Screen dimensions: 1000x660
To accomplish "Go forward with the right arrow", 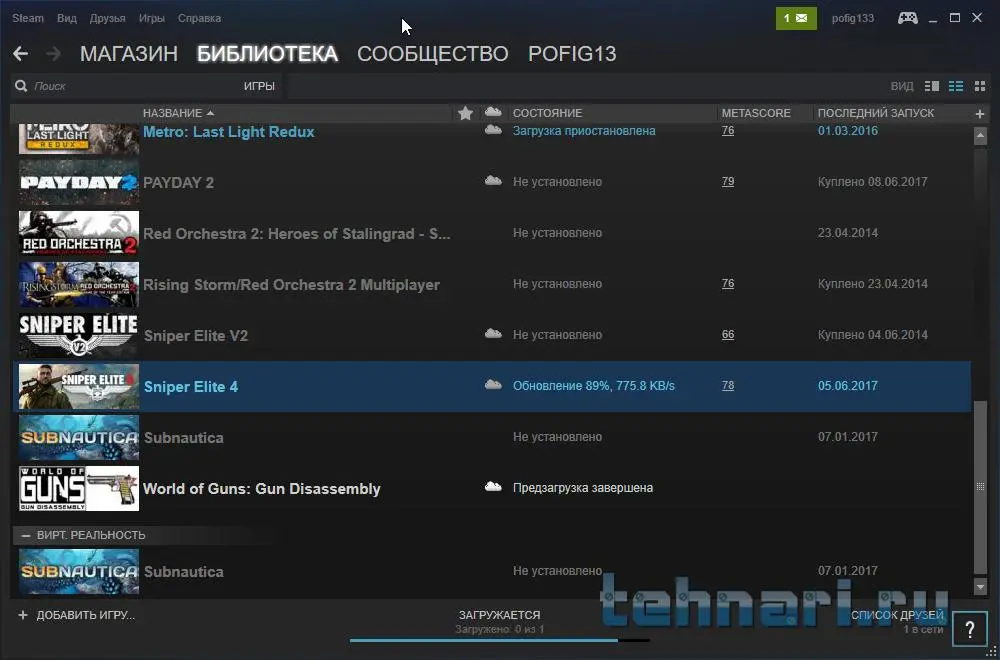I will 54,54.
